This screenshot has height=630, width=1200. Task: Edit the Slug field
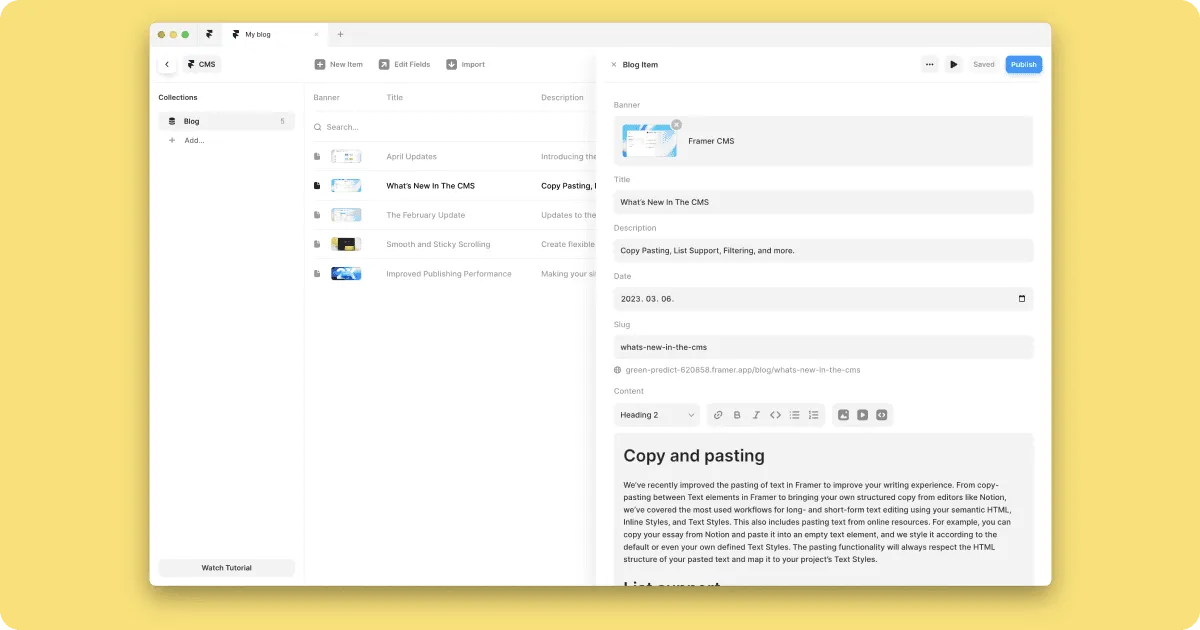[823, 347]
